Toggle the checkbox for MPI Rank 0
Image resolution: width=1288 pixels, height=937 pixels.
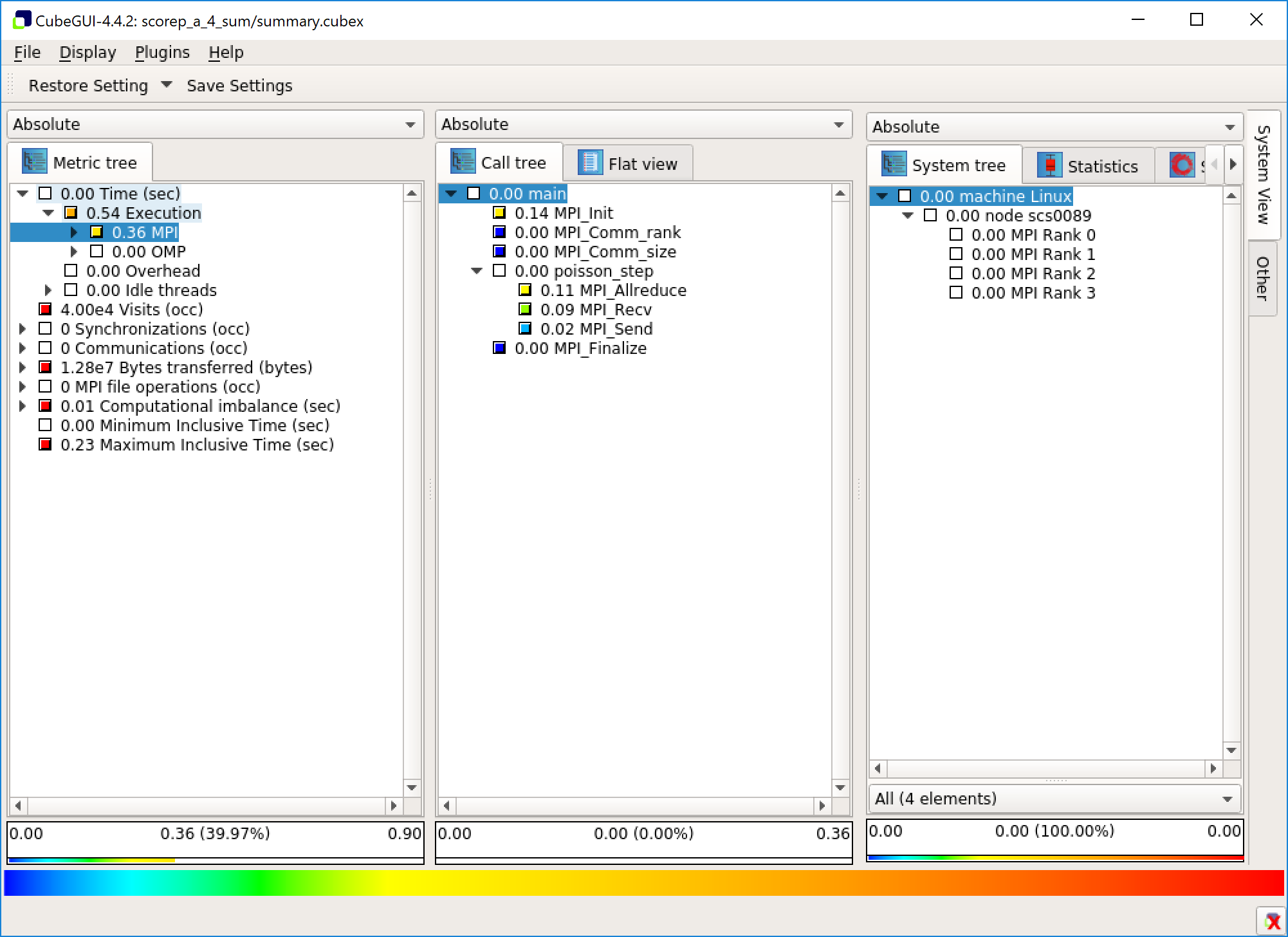955,235
